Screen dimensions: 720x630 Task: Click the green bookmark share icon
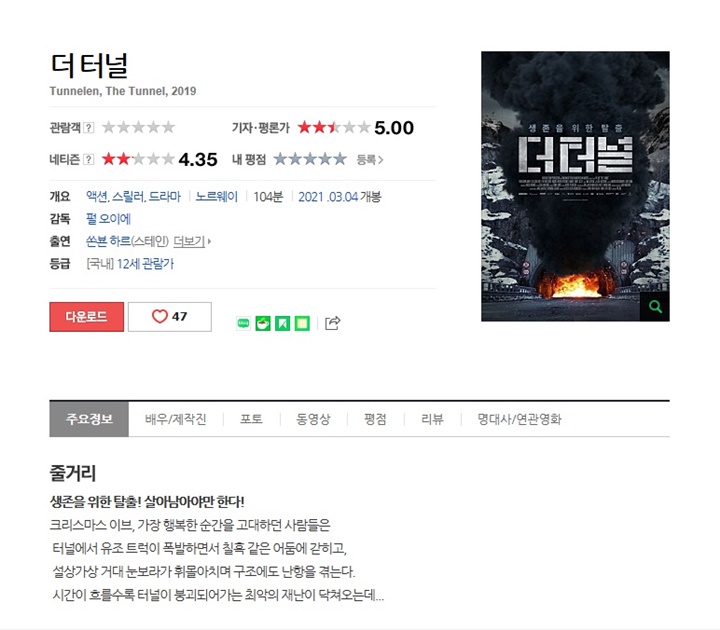tap(282, 323)
